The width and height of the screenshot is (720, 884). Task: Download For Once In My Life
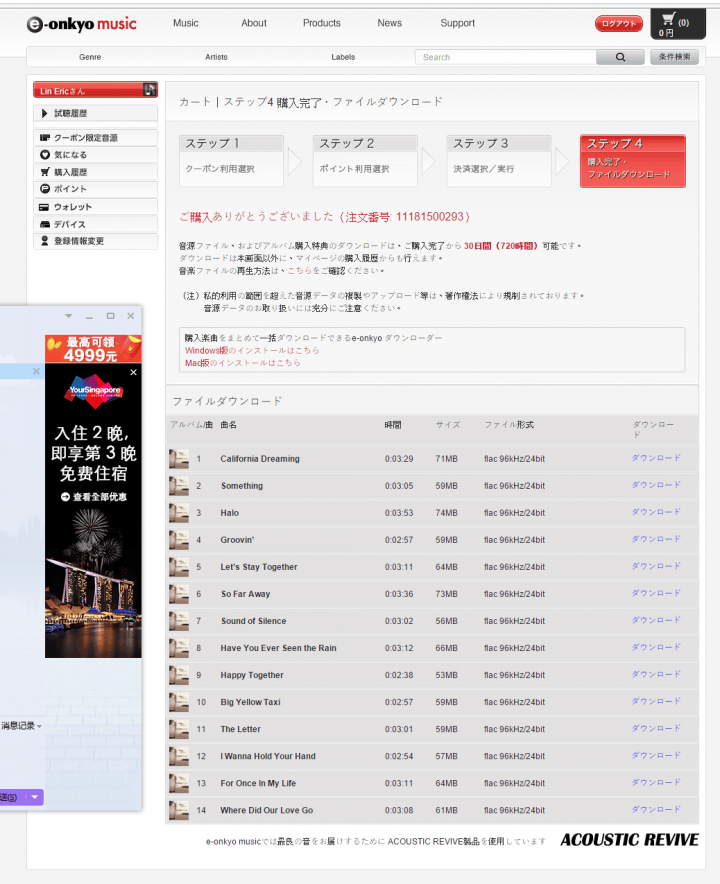(656, 783)
